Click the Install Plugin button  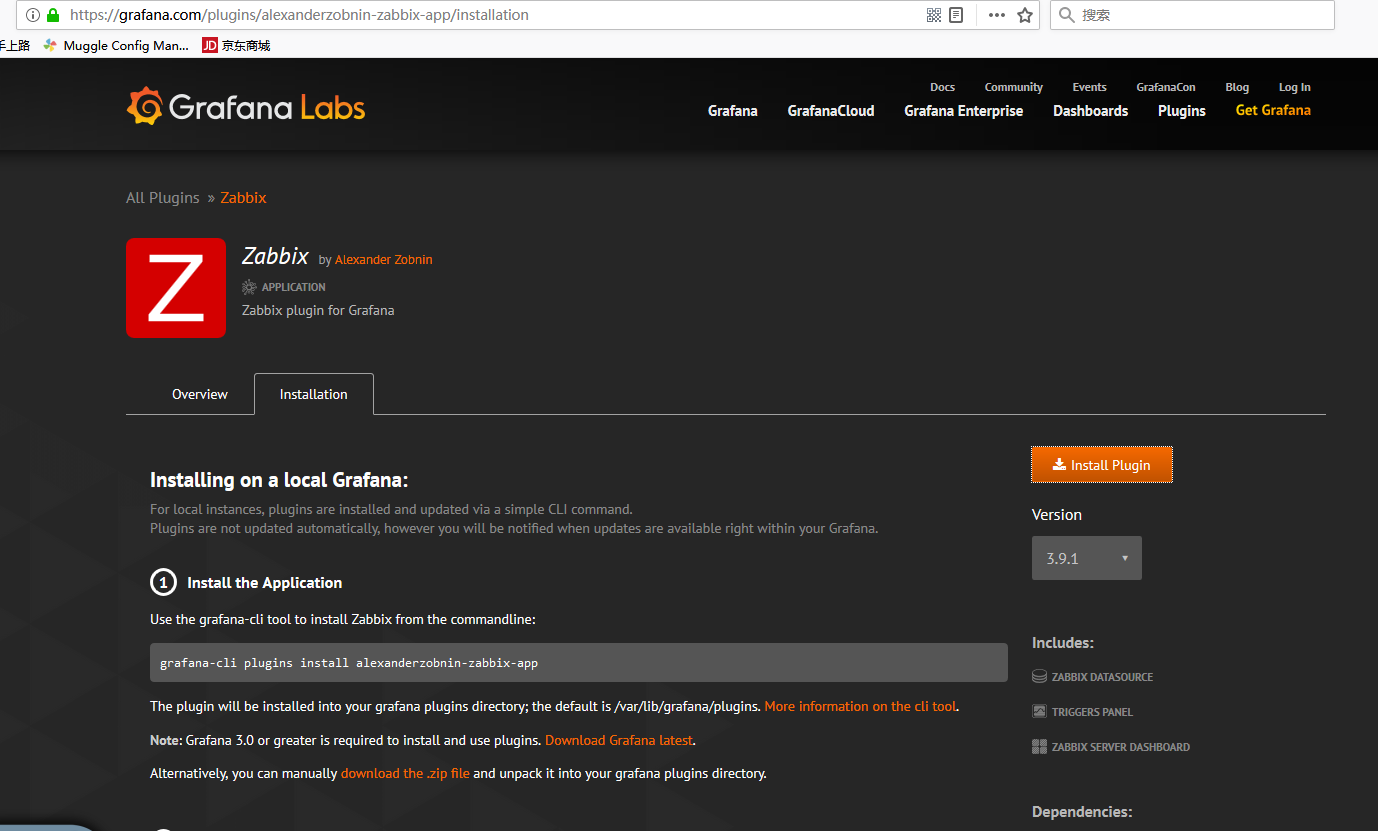pyautogui.click(x=1102, y=465)
